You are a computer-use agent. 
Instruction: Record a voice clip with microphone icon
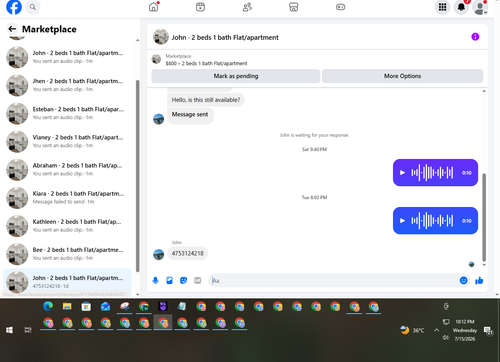(x=155, y=280)
